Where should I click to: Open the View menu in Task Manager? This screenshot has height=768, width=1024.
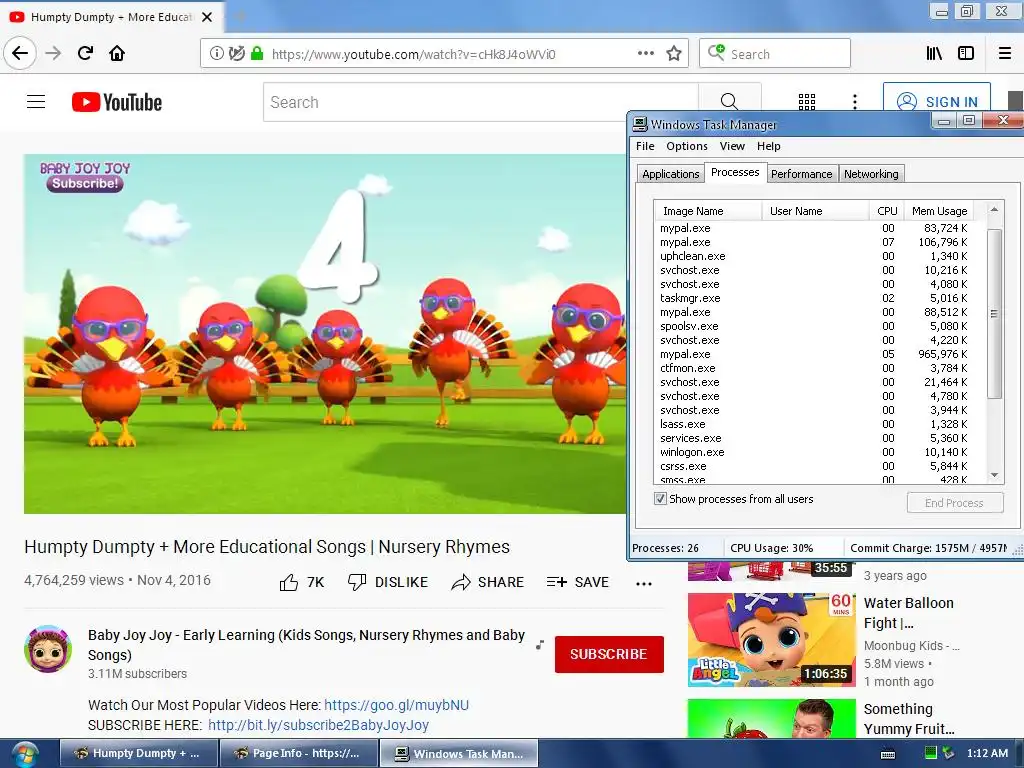coord(732,146)
